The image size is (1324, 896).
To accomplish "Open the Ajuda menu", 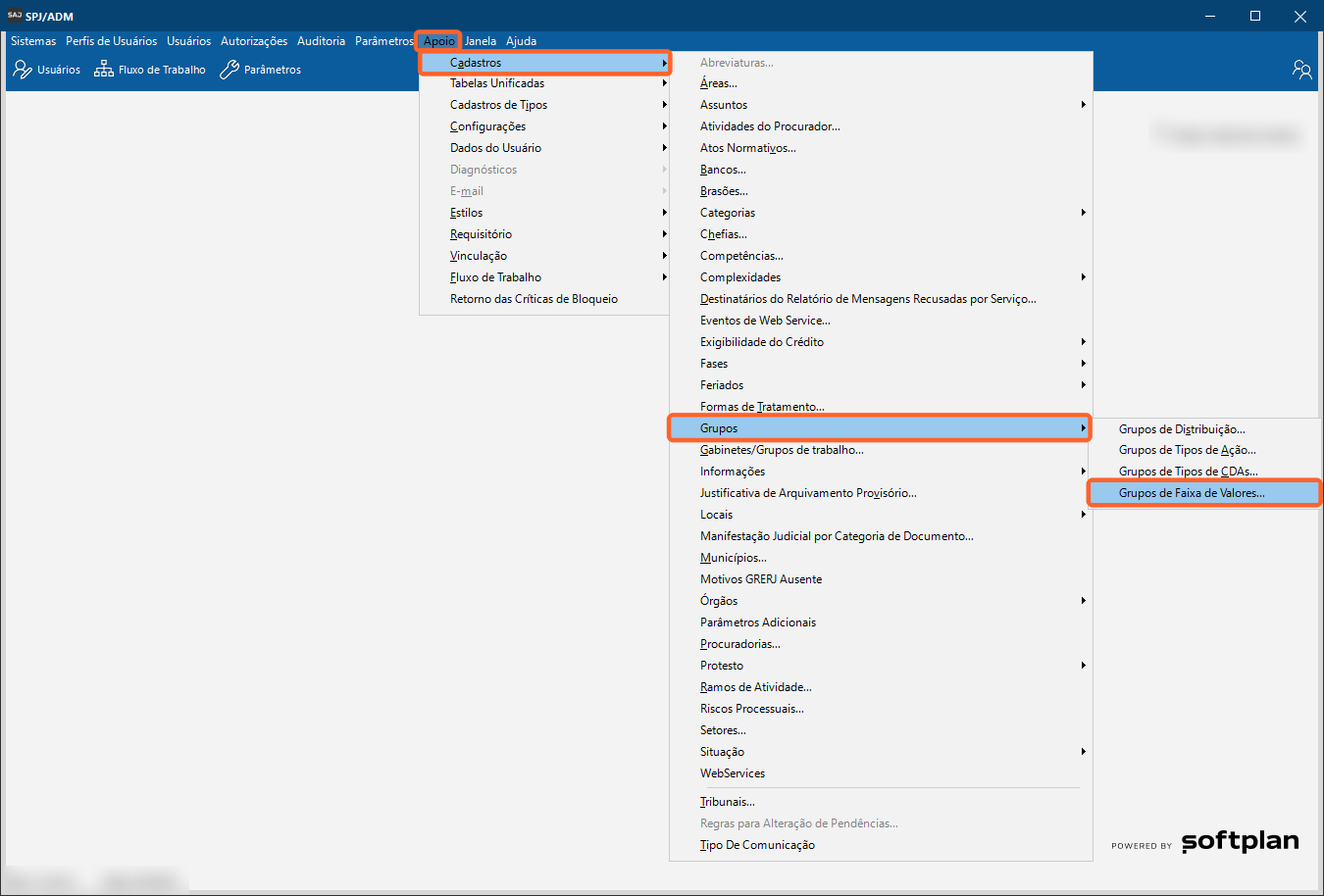I will (521, 41).
